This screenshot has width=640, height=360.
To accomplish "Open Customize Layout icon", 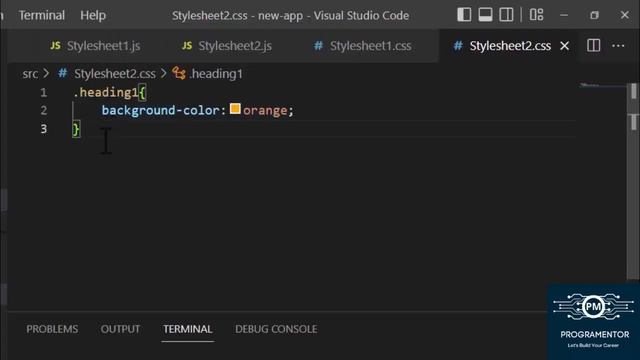I will click(x=536, y=15).
